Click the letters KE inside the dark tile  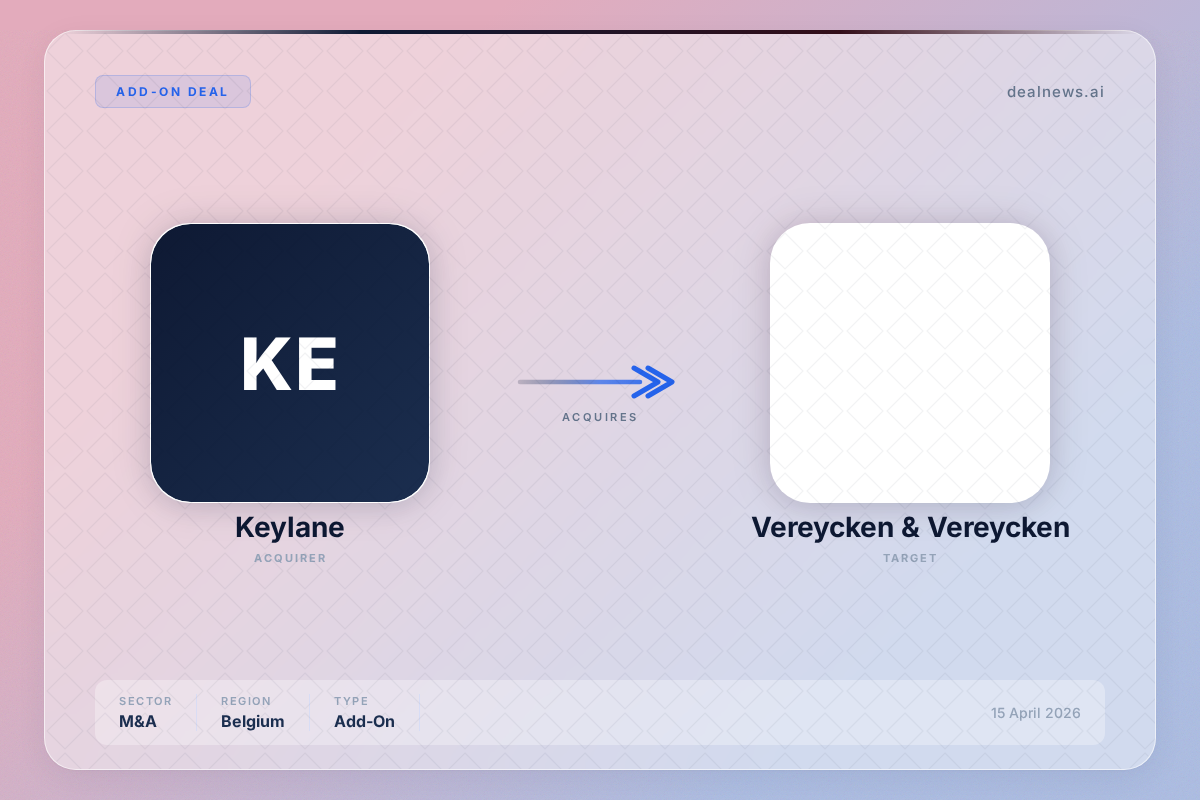pos(289,365)
